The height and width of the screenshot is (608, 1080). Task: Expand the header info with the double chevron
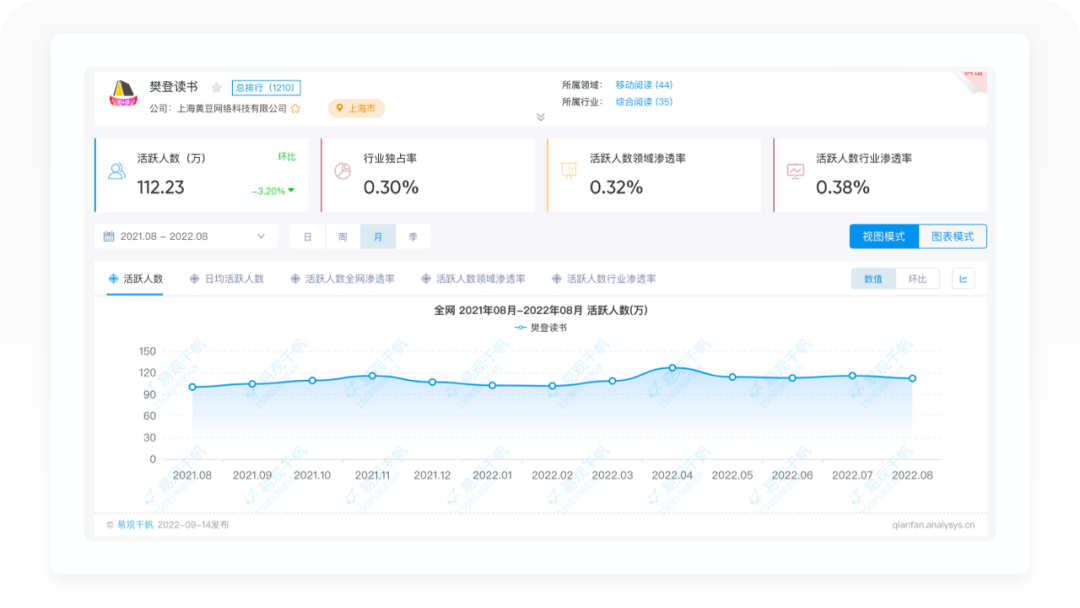click(541, 117)
